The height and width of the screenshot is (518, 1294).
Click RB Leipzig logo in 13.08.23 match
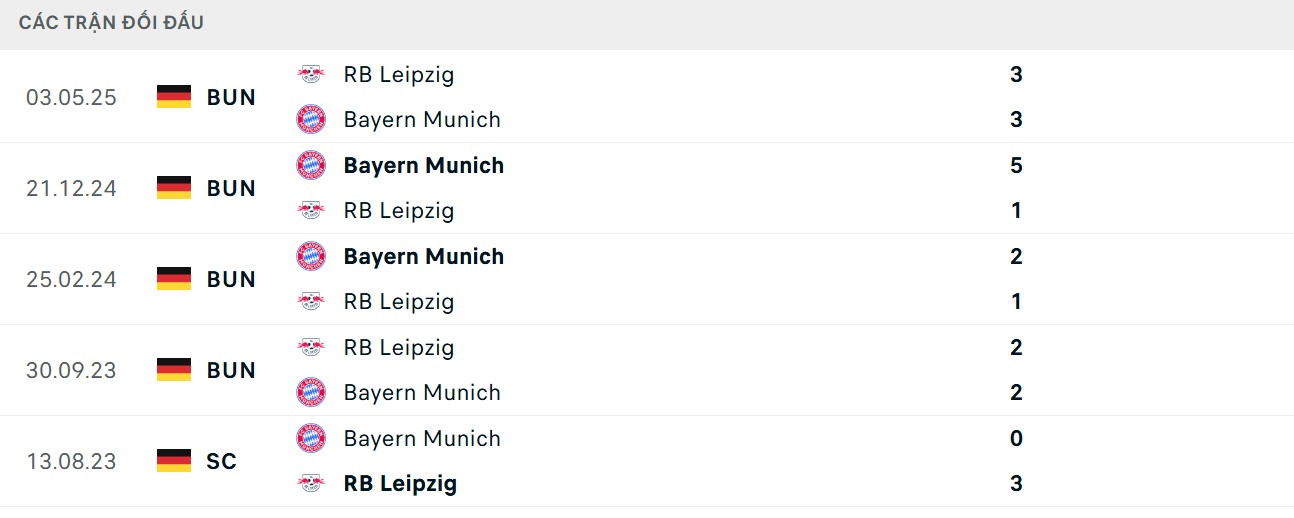pyautogui.click(x=311, y=484)
